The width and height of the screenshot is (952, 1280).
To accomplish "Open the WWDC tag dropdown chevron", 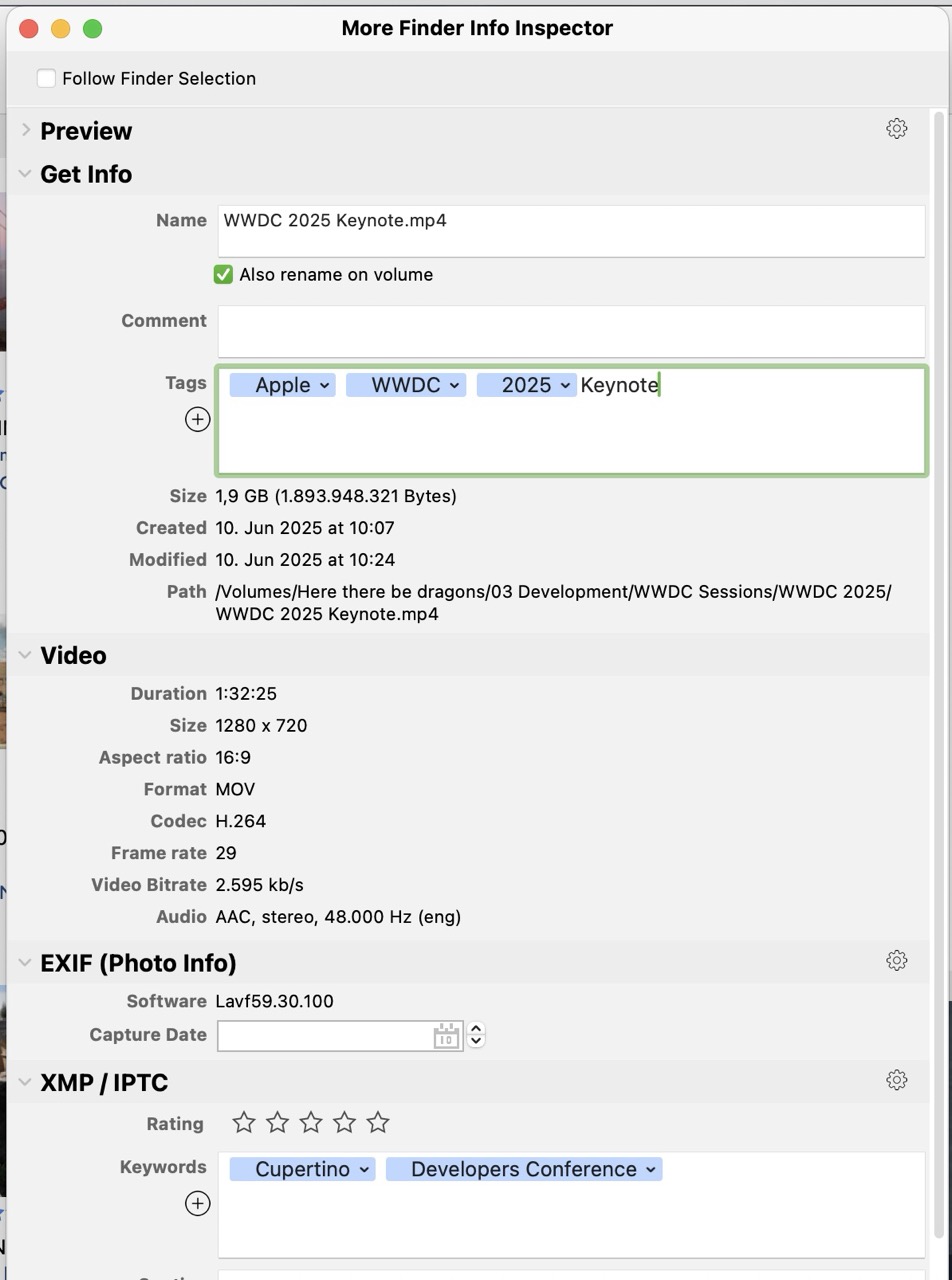I will (x=456, y=384).
